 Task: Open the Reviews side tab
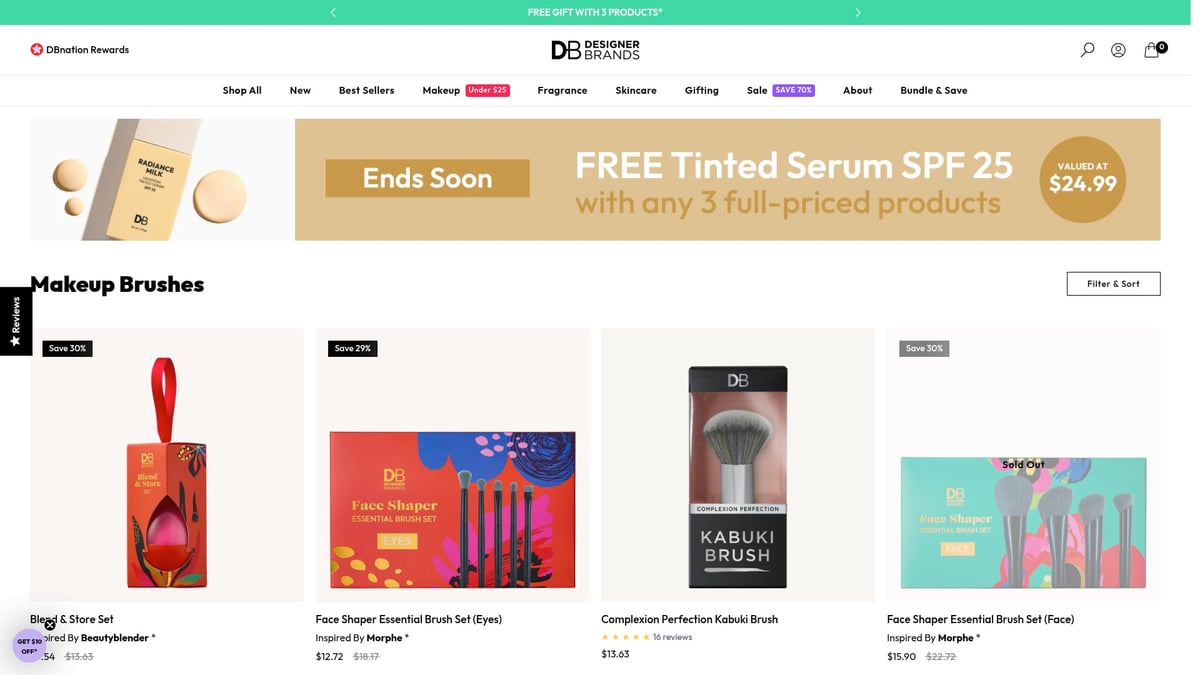[16, 321]
